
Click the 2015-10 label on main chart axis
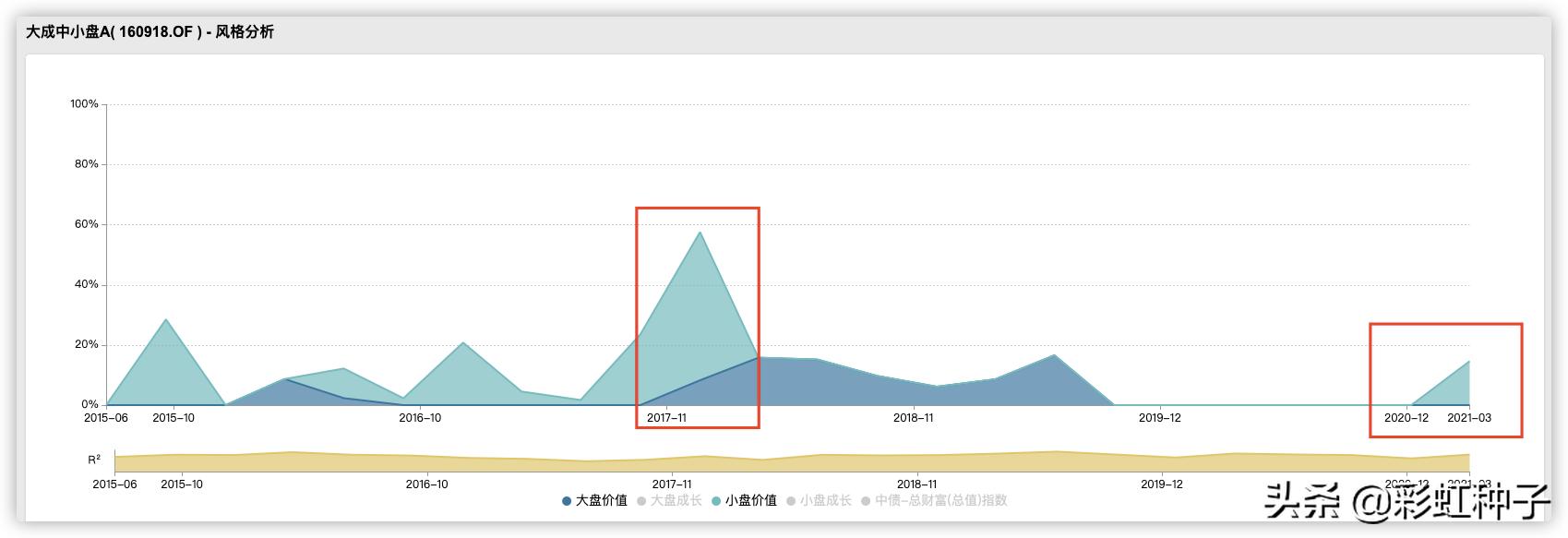[174, 418]
